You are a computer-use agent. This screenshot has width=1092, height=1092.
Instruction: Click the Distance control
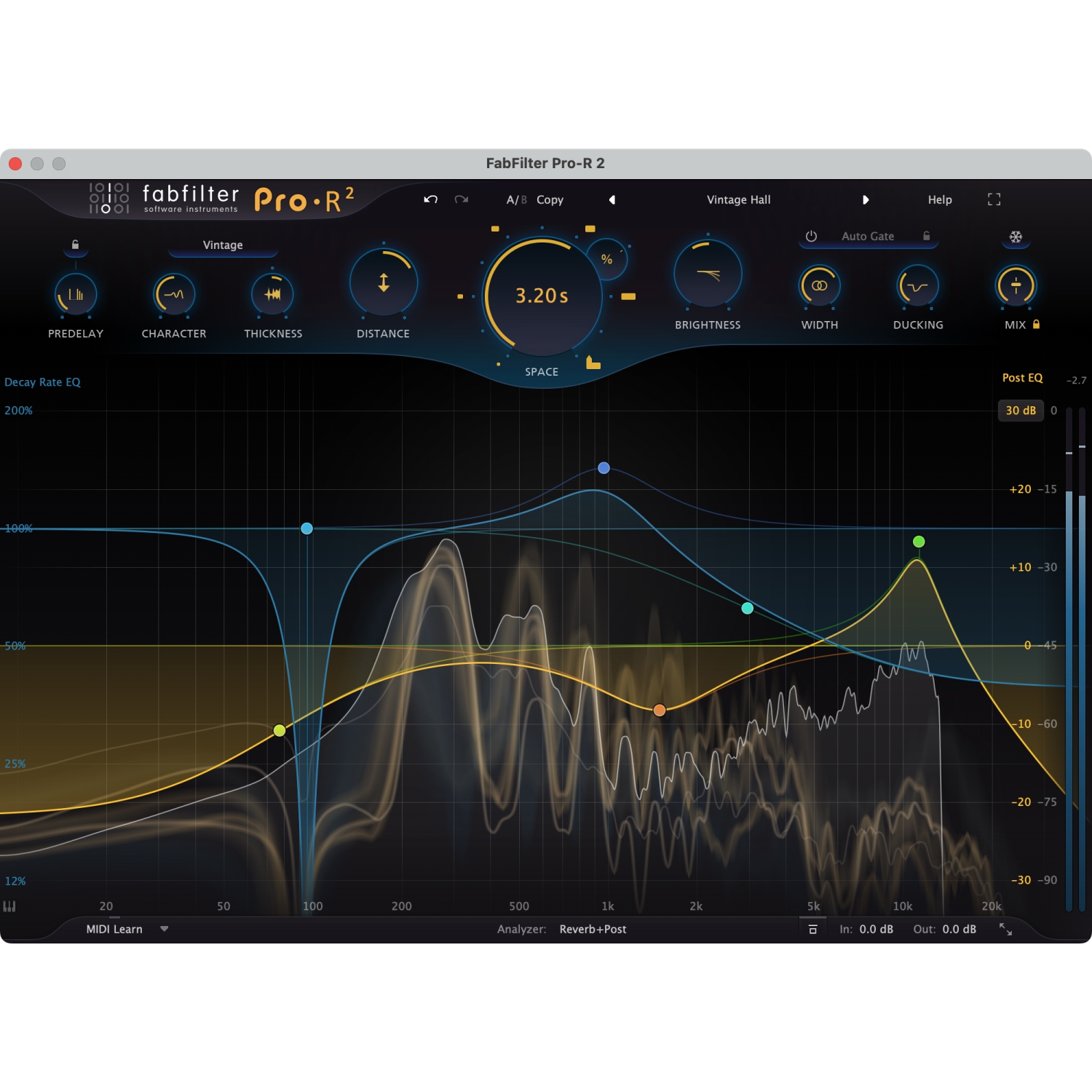[x=383, y=284]
